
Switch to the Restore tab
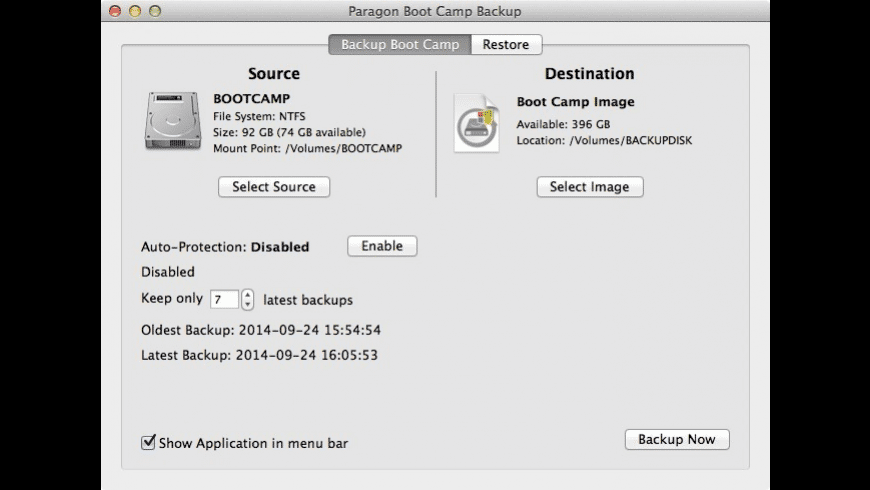[x=505, y=45]
